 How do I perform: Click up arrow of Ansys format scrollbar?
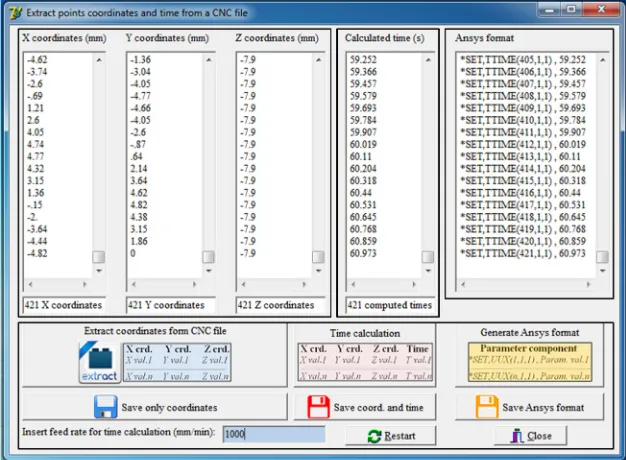coord(603,60)
